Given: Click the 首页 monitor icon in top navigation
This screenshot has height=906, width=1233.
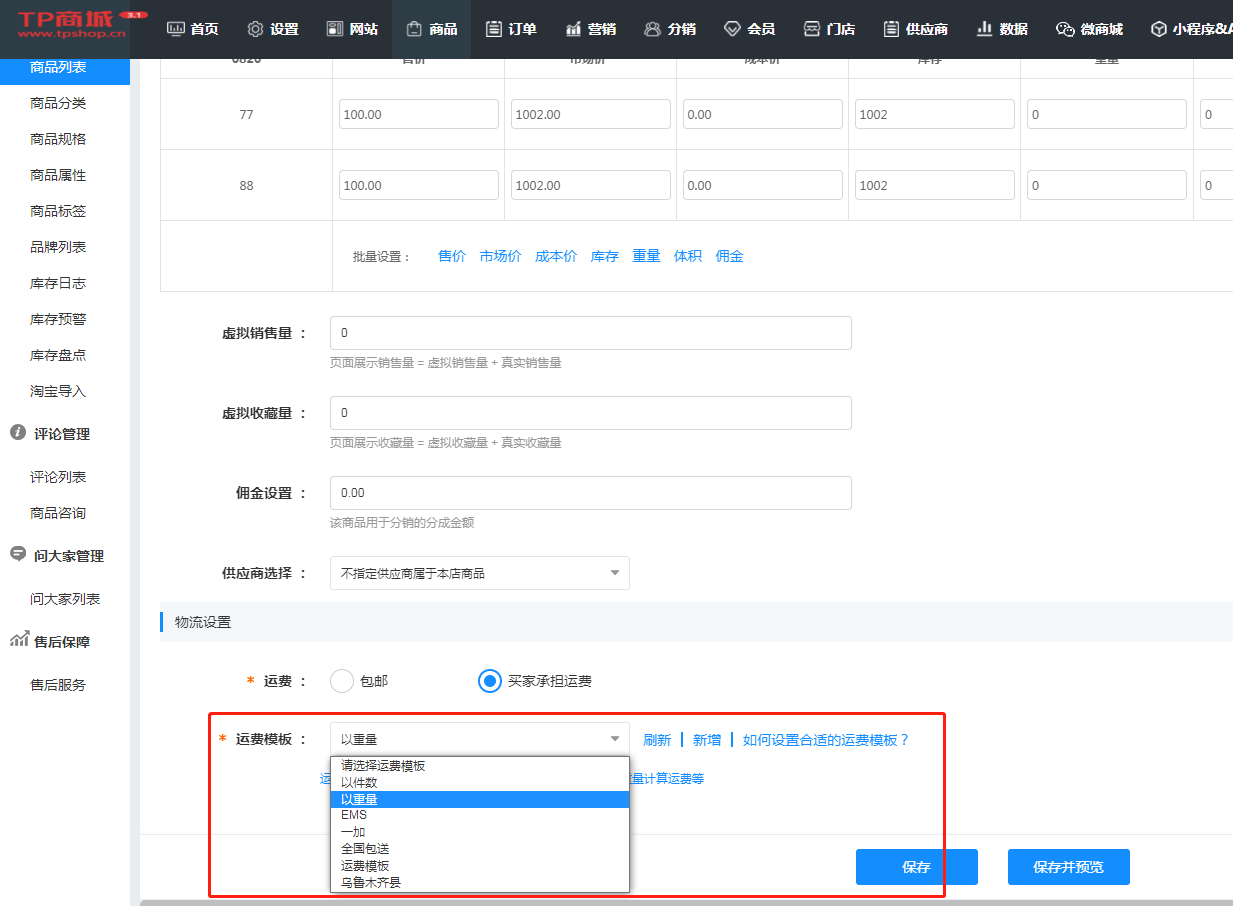Looking at the screenshot, I should 176,29.
